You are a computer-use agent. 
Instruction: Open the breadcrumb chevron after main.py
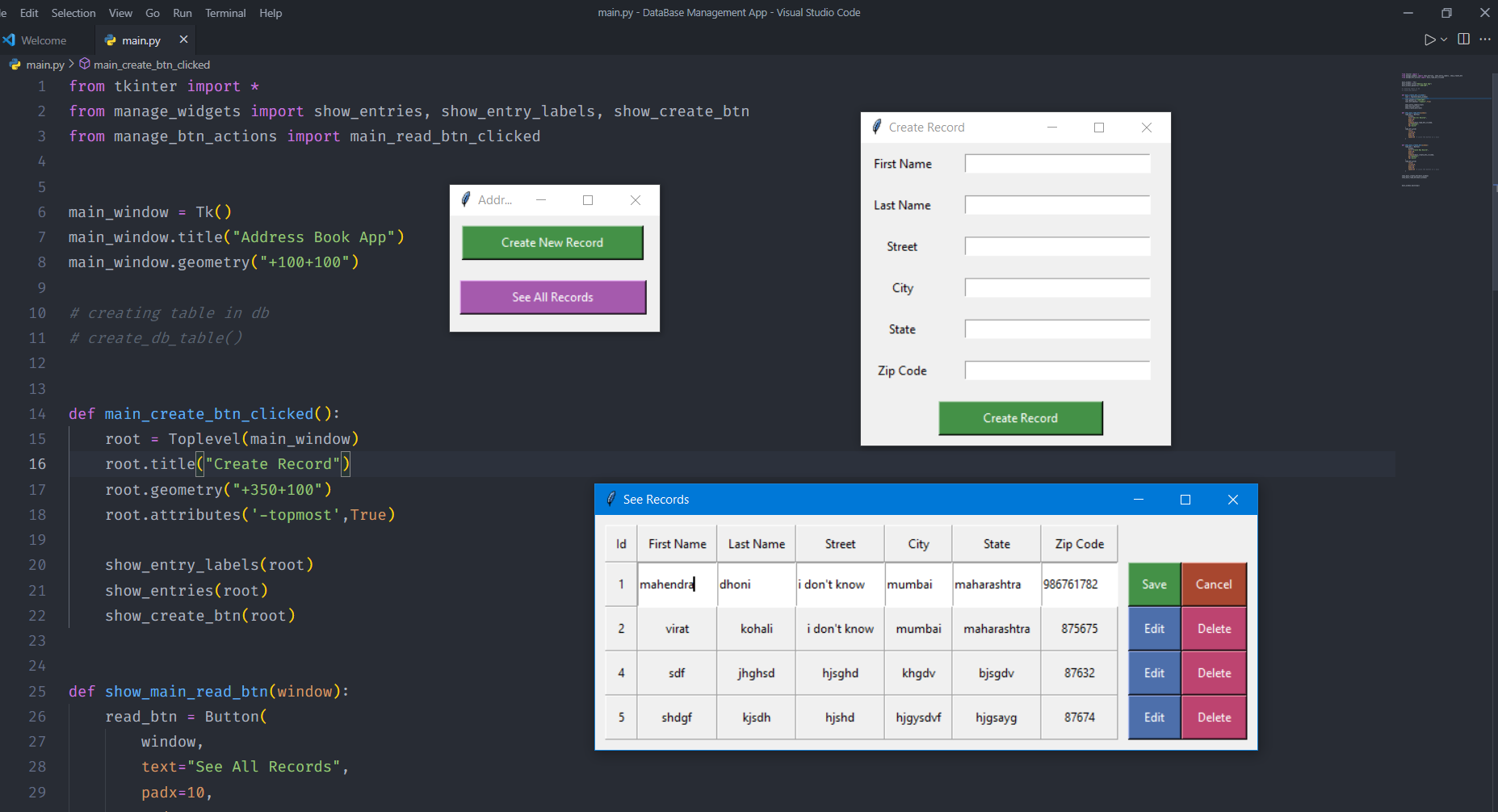point(73,65)
